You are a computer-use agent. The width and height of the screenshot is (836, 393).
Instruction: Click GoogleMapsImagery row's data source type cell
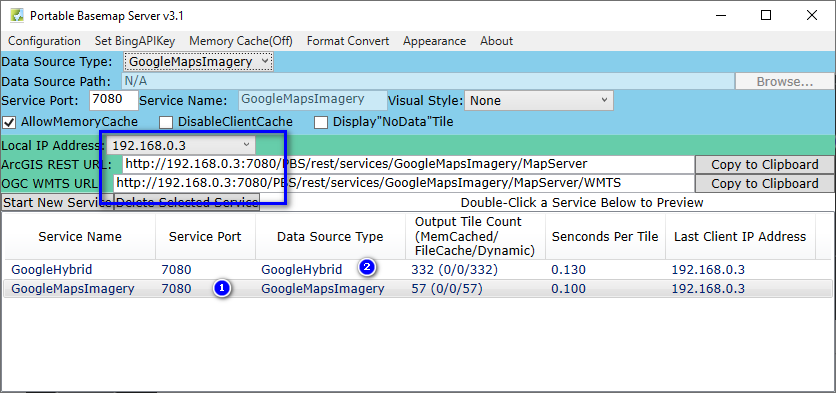tap(323, 289)
